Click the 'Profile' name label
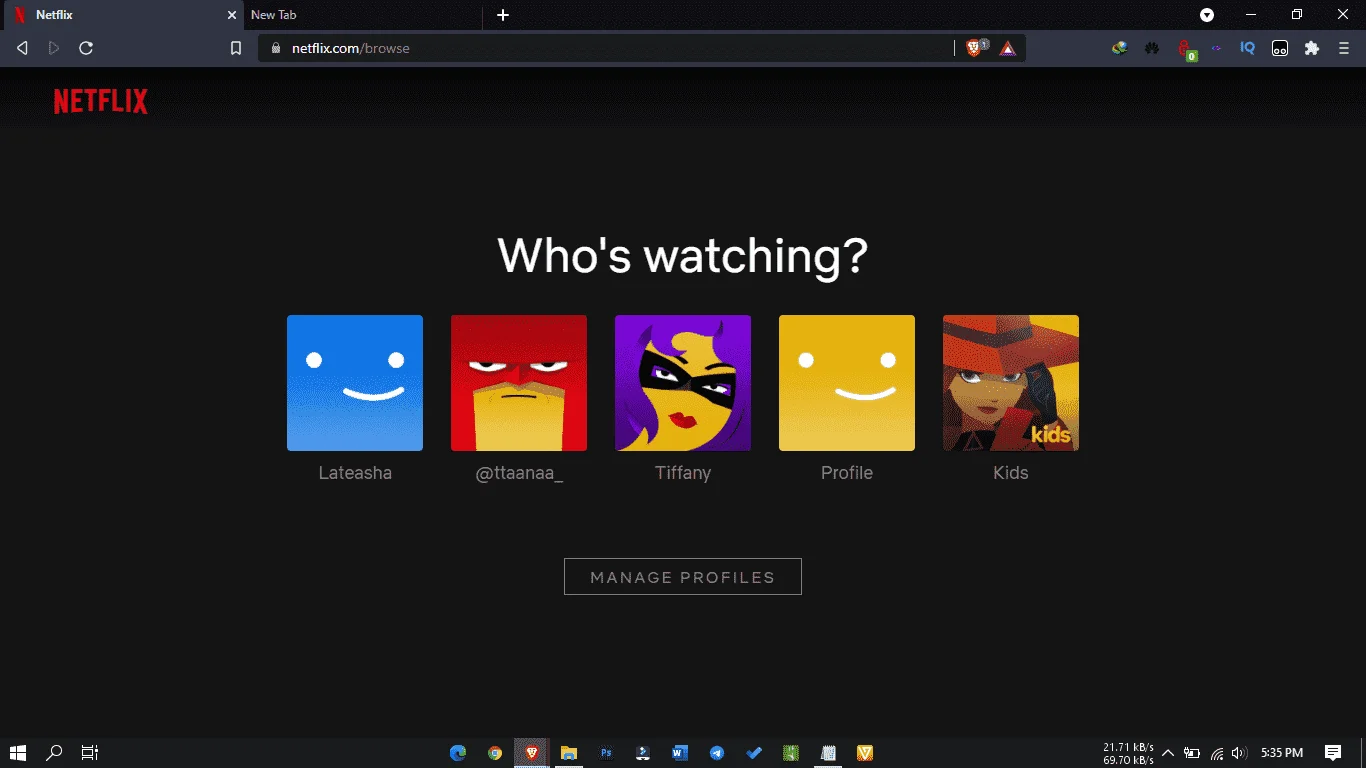1366x768 pixels. (847, 473)
